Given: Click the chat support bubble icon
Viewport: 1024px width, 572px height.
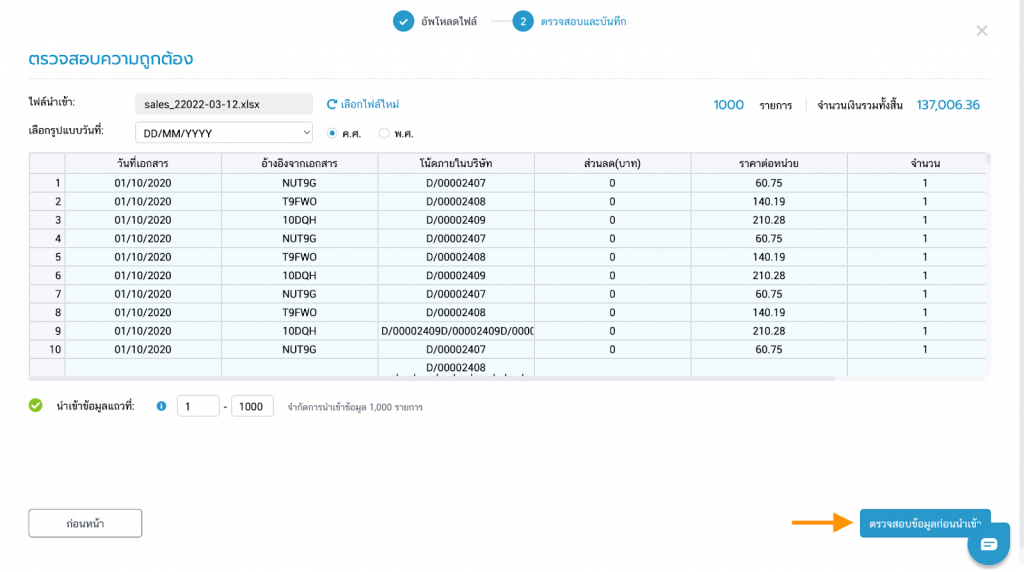Looking at the screenshot, I should tap(989, 544).
